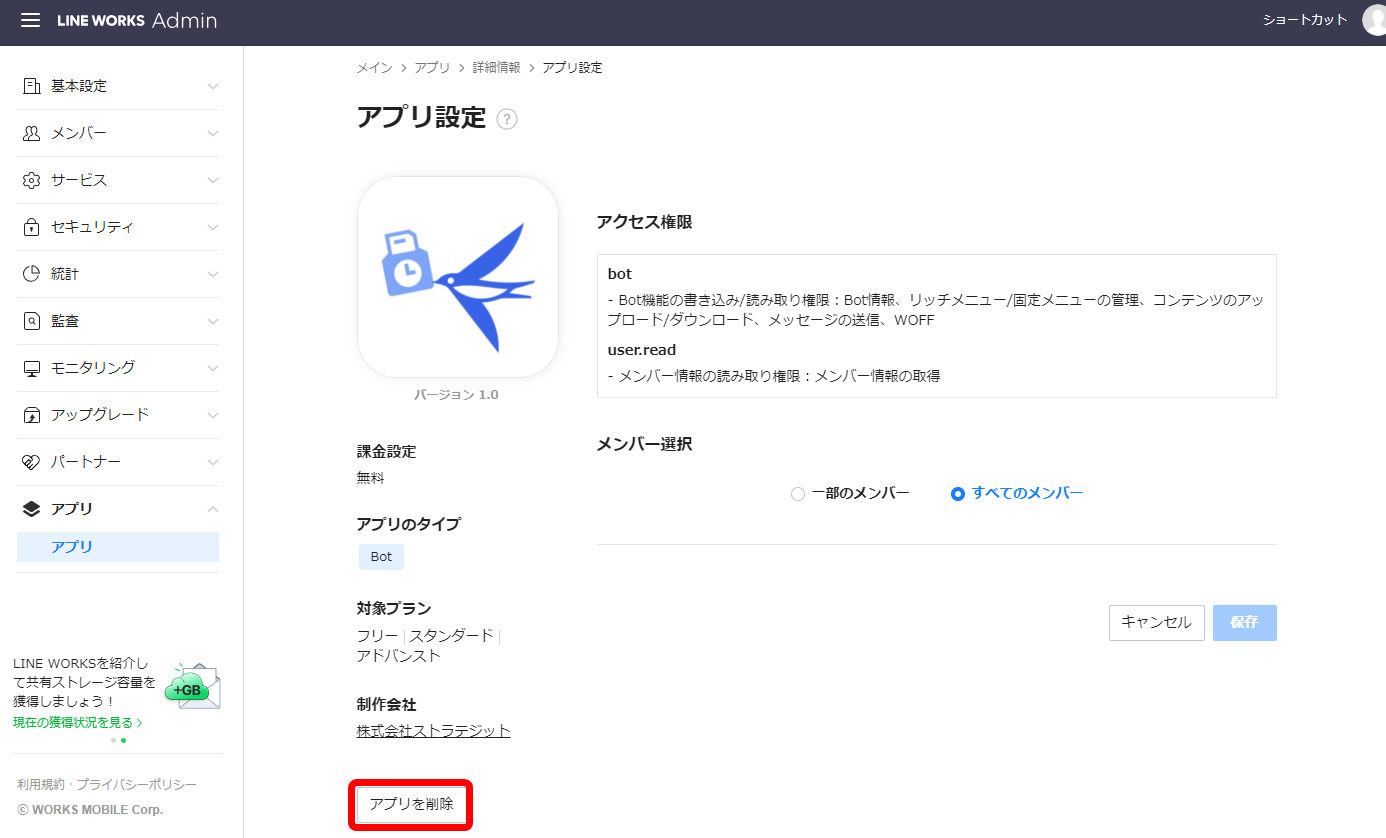Click the セキュリティ lock icon
Viewport: 1386px width, 838px height.
[x=31, y=227]
